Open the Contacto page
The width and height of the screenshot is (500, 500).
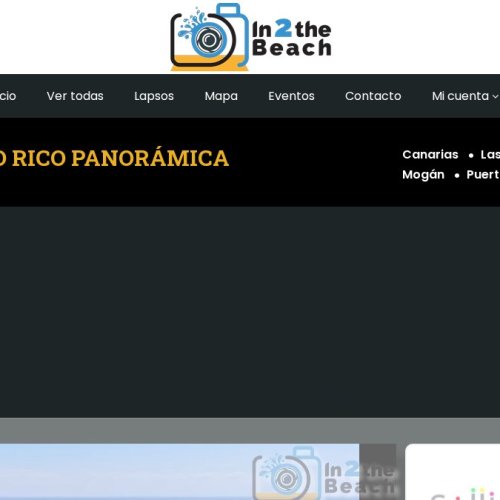[x=373, y=96]
